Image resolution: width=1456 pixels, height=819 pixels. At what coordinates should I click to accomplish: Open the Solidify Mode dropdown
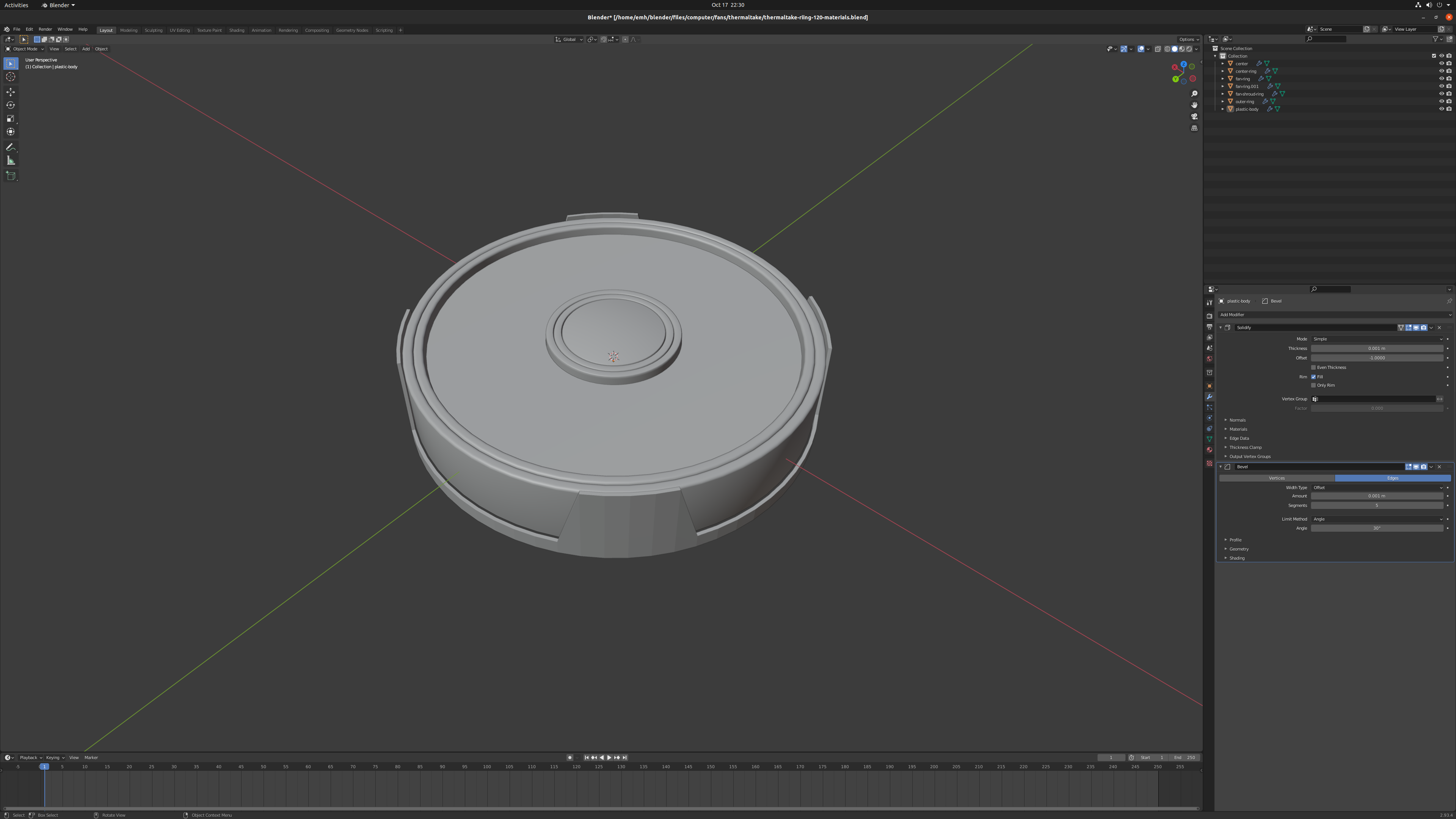click(1378, 339)
